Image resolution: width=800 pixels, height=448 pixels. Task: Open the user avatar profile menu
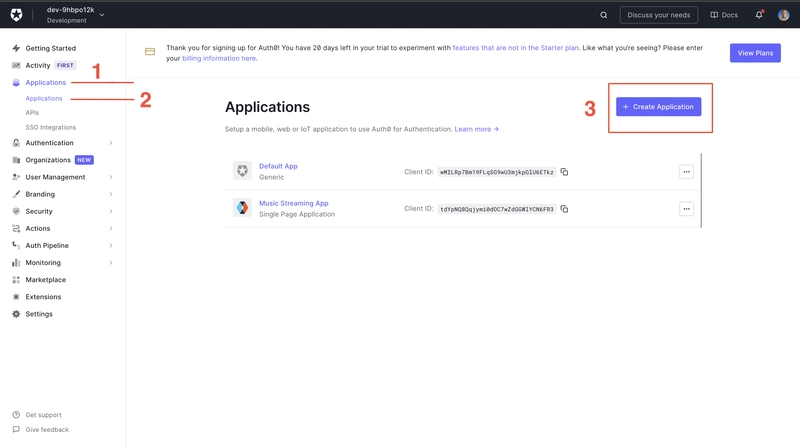784,15
